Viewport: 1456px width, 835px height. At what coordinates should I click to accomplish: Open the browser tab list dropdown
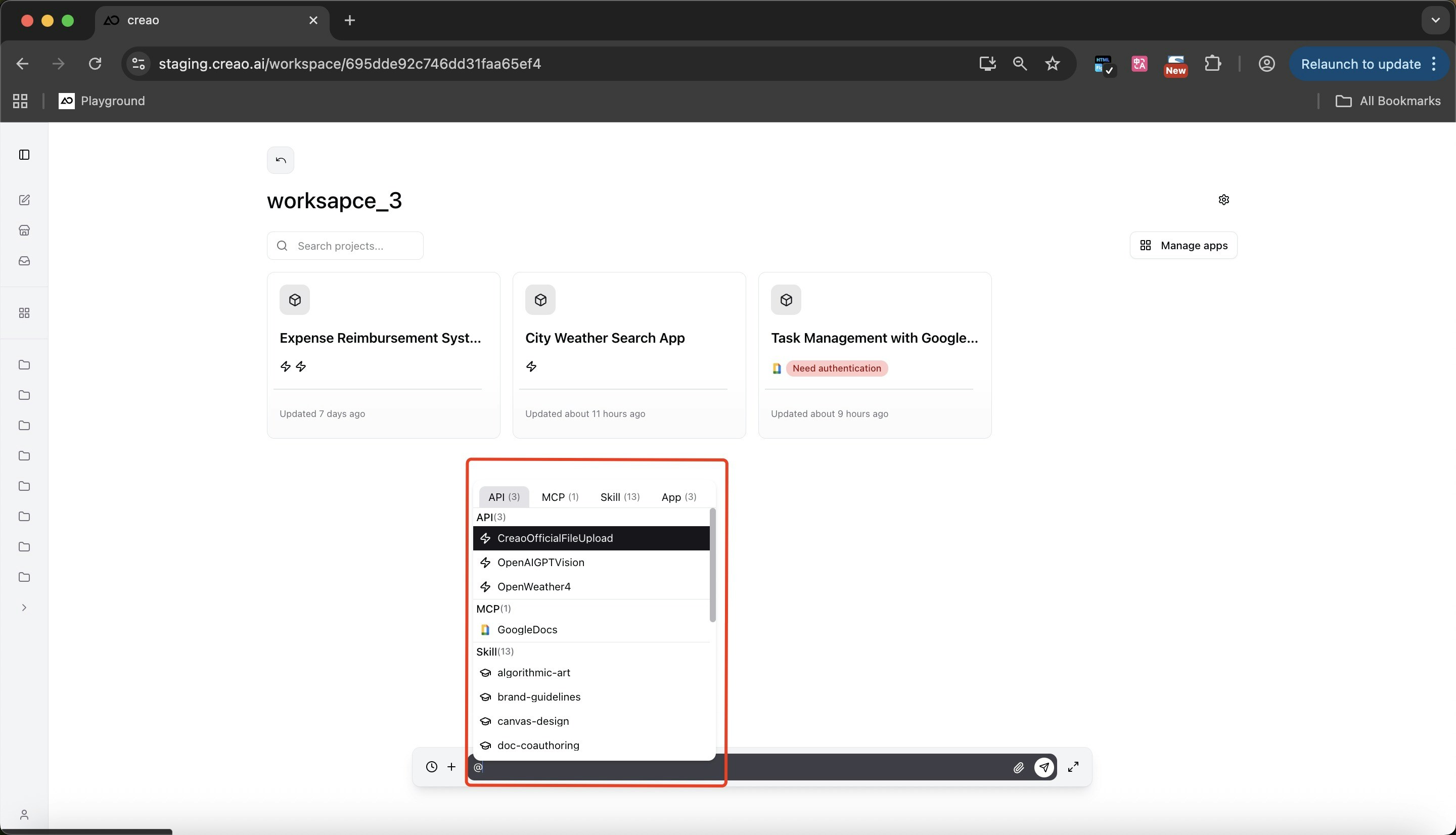click(x=1435, y=20)
